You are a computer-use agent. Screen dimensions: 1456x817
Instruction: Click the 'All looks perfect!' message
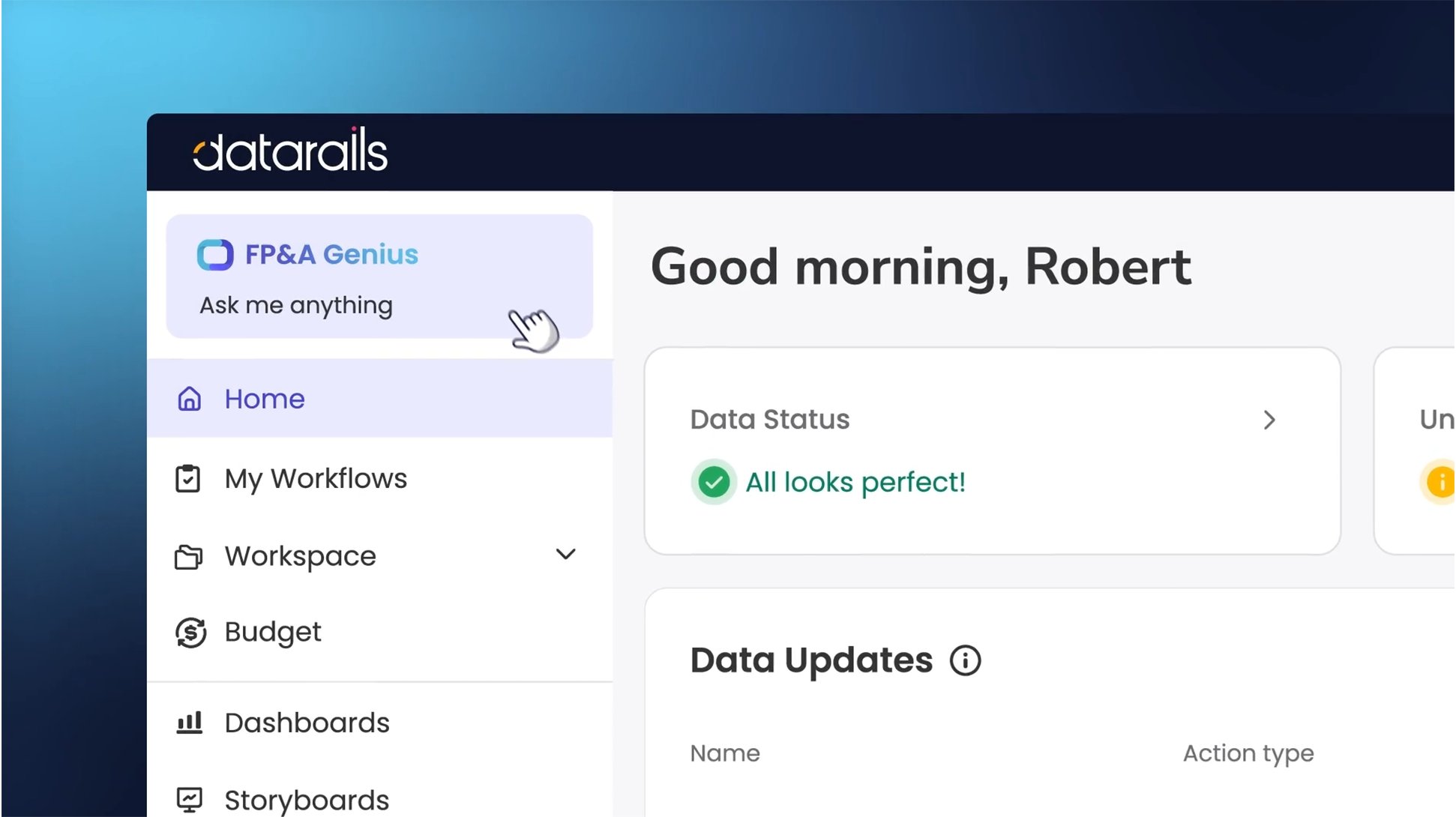click(x=855, y=482)
